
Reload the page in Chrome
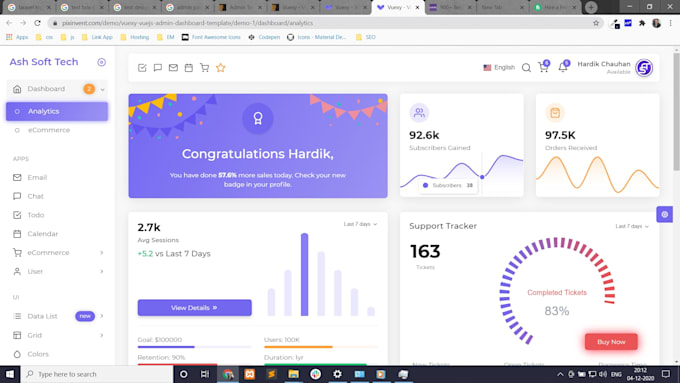37,23
